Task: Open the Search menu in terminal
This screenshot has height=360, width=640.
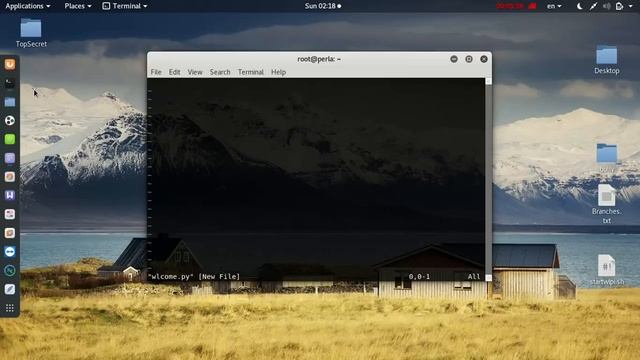Action: [220, 72]
